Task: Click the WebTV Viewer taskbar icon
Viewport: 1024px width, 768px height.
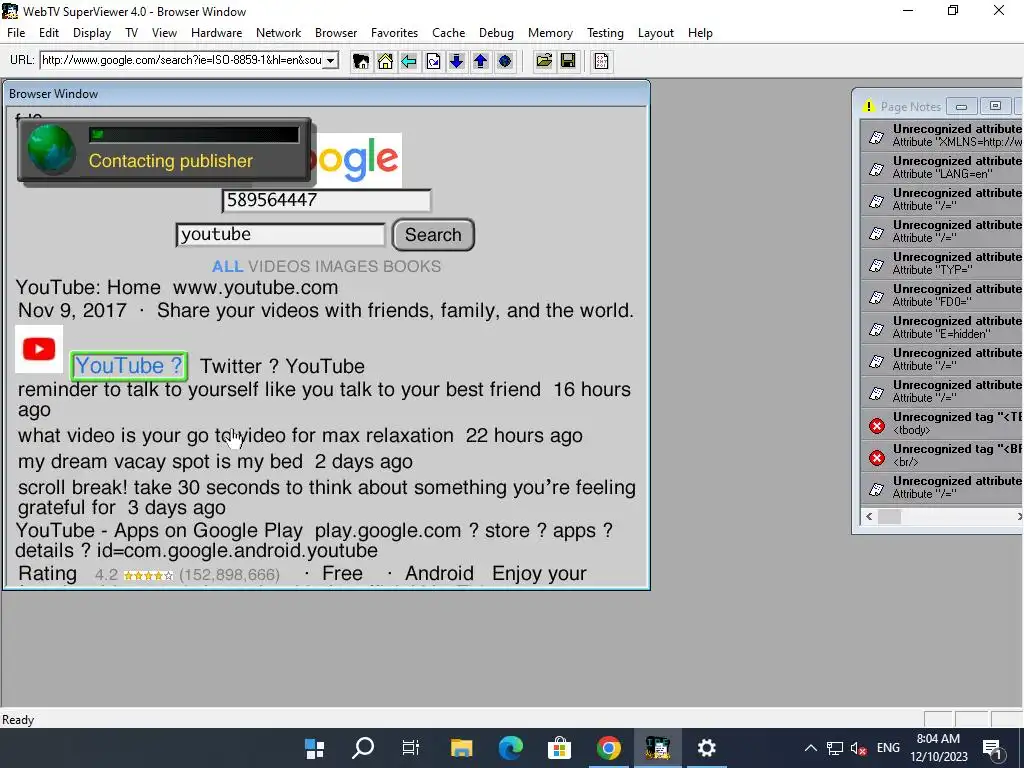Action: click(x=658, y=748)
